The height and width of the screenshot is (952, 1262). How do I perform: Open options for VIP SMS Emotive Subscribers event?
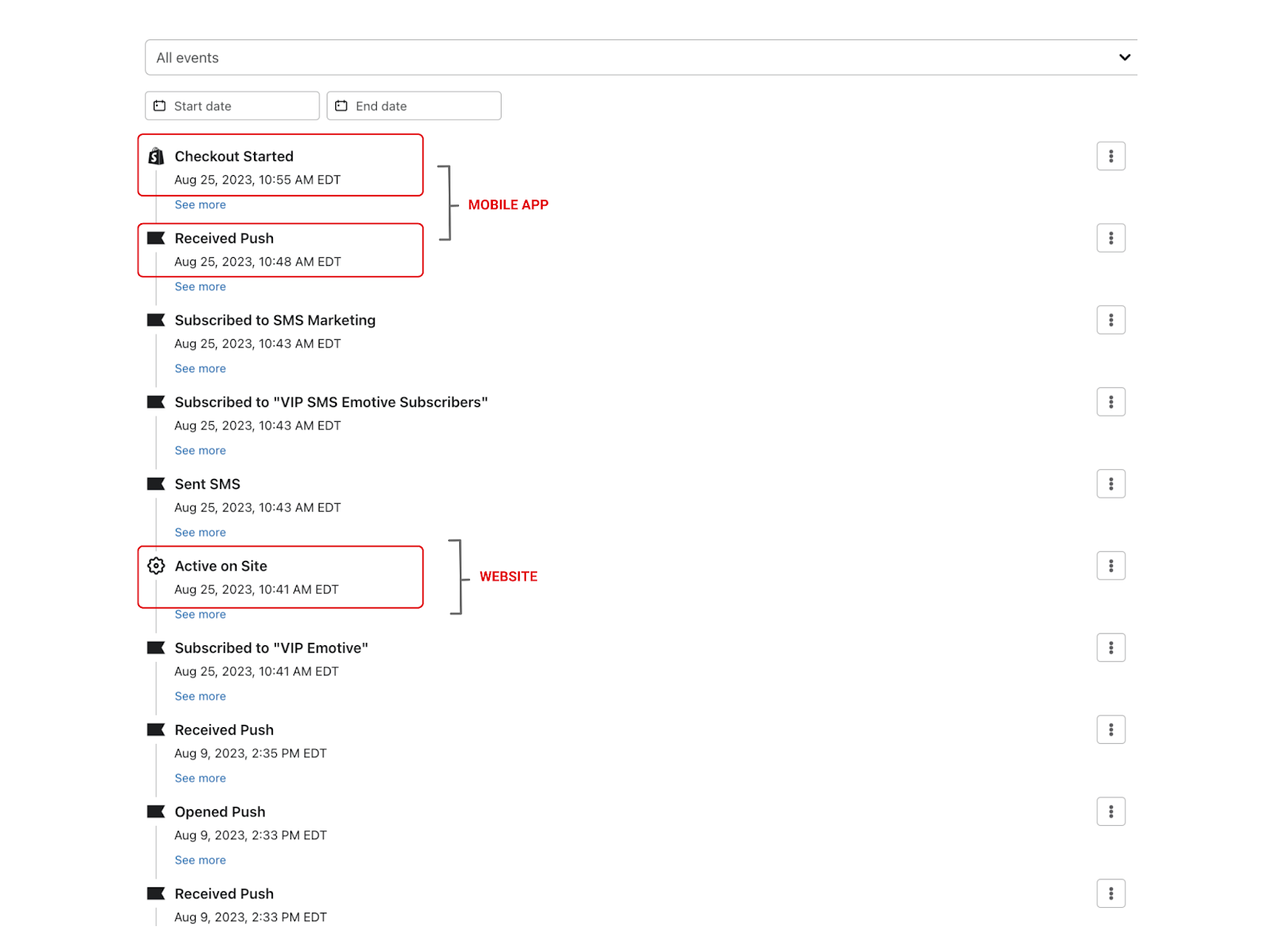pos(1111,402)
